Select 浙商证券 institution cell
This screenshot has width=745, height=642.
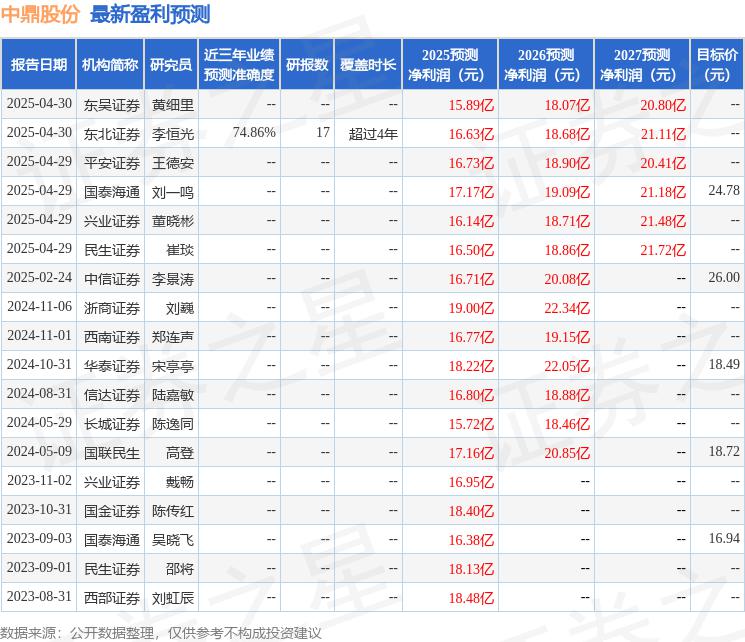(112, 308)
